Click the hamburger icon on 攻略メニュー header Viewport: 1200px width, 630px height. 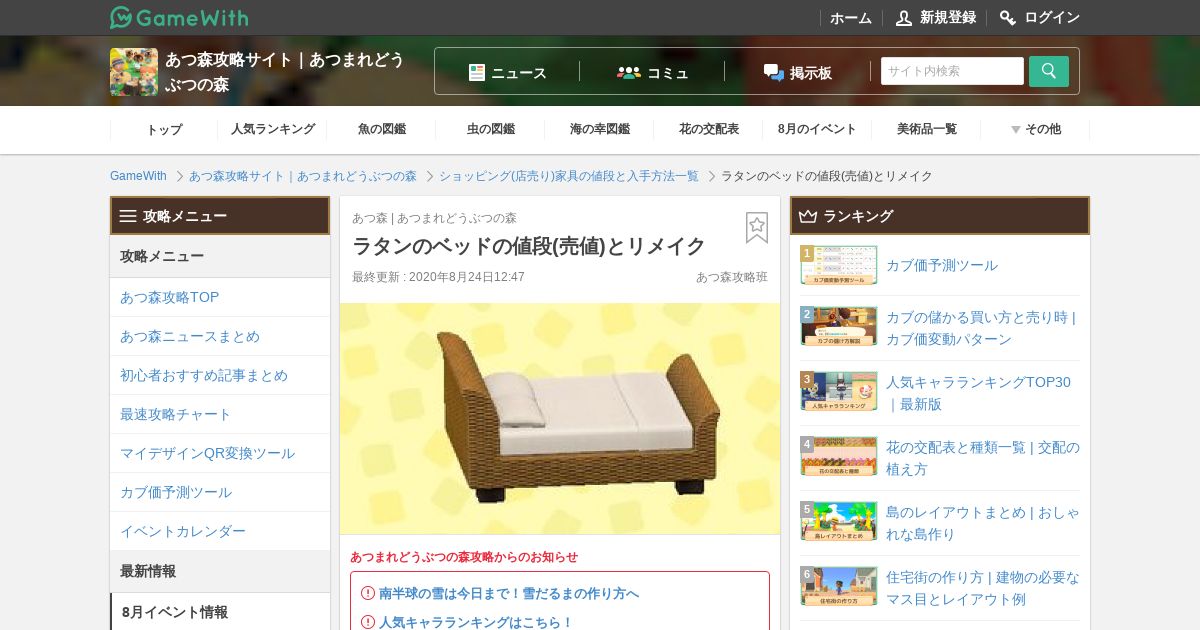point(128,216)
